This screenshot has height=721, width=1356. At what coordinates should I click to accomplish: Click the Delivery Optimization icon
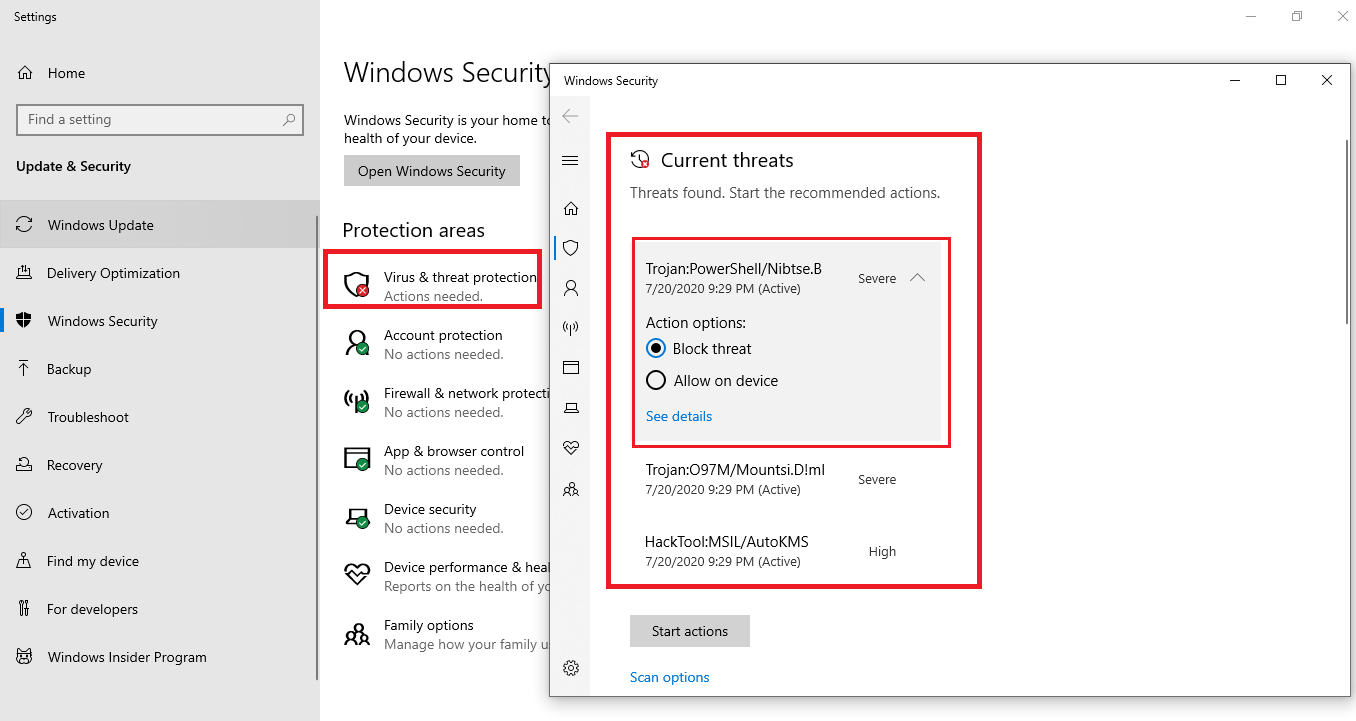(24, 273)
